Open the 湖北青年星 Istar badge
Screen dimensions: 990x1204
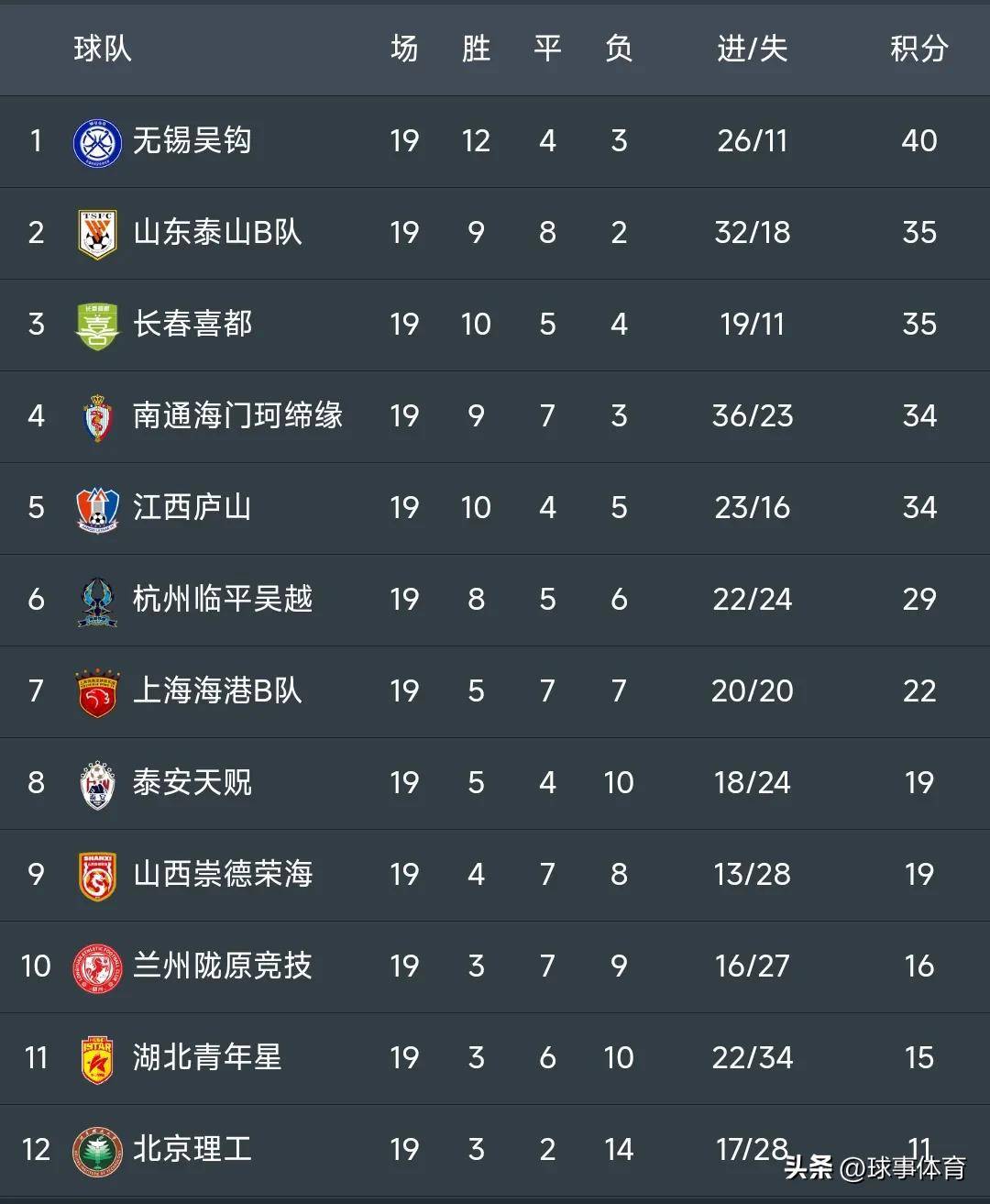pos(96,1059)
